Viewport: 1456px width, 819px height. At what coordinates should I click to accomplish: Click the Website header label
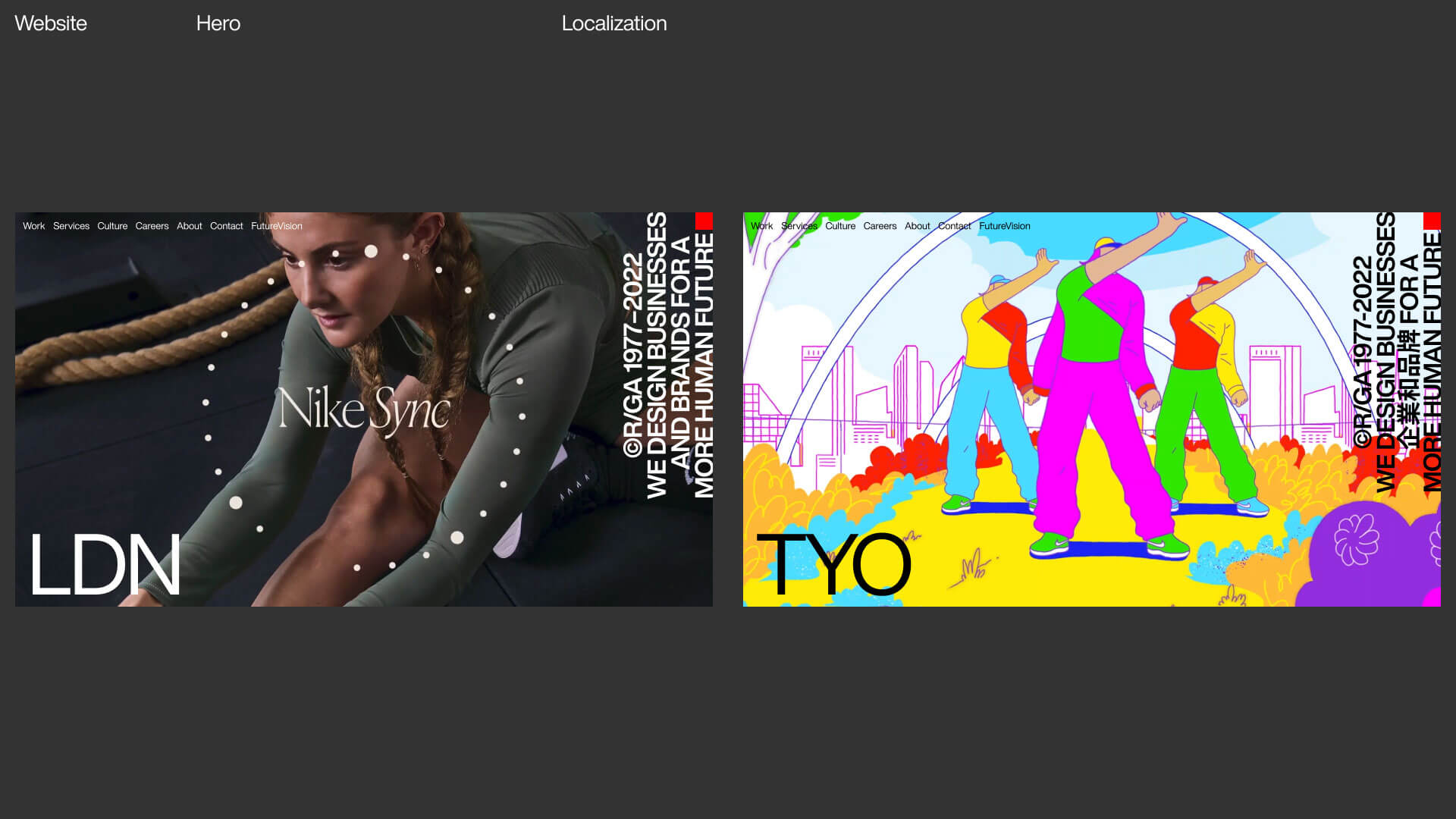coord(51,24)
